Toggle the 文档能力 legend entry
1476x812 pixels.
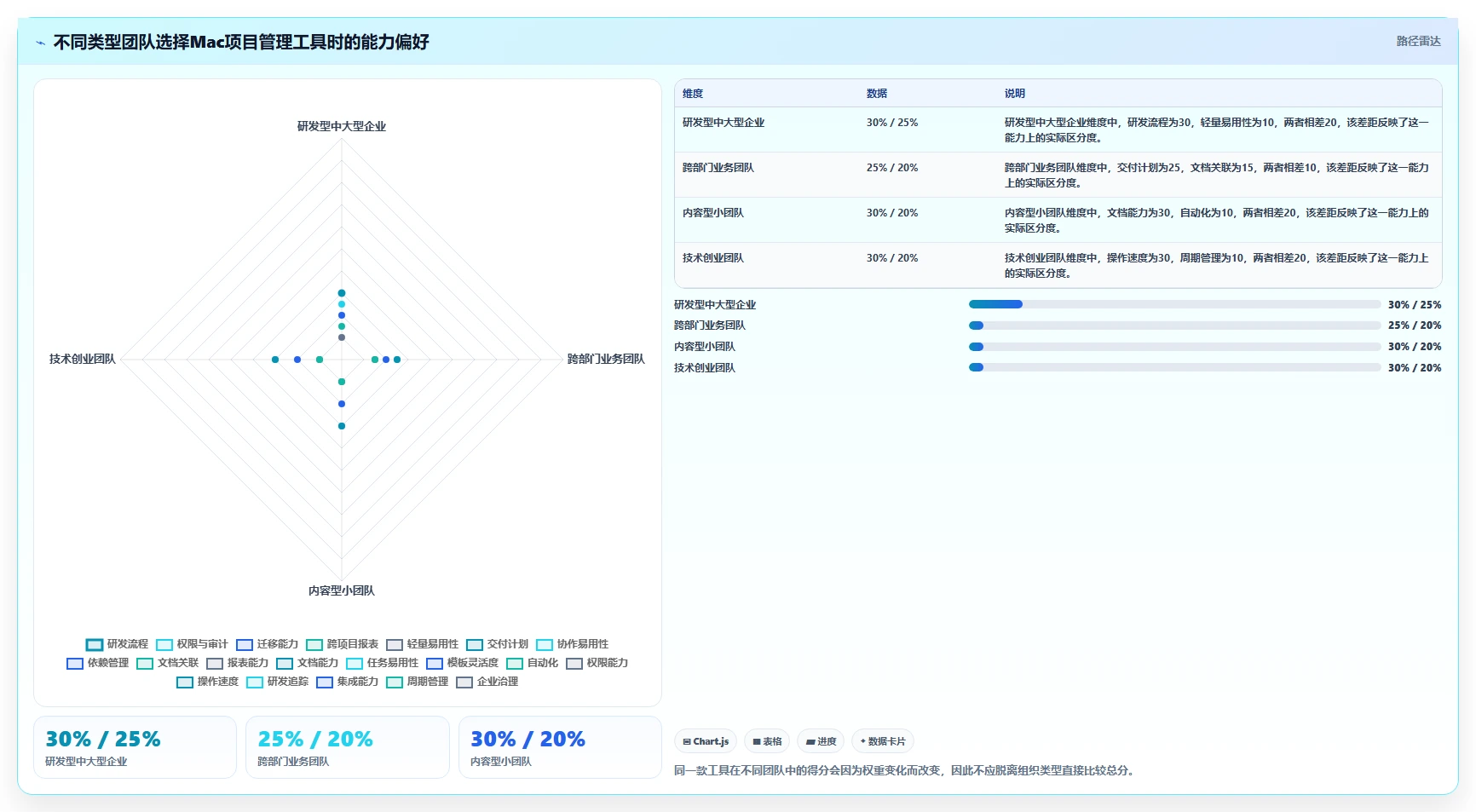pos(307,663)
